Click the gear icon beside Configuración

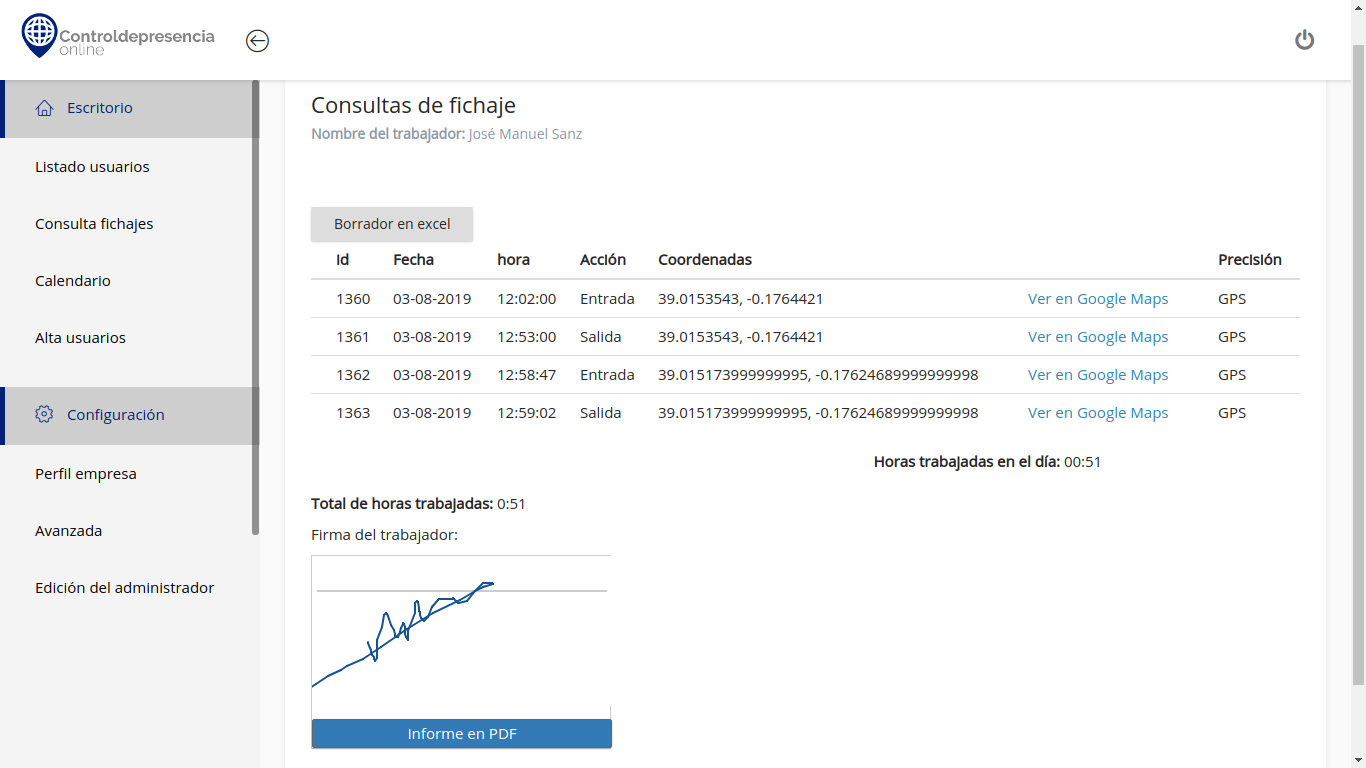pos(44,414)
